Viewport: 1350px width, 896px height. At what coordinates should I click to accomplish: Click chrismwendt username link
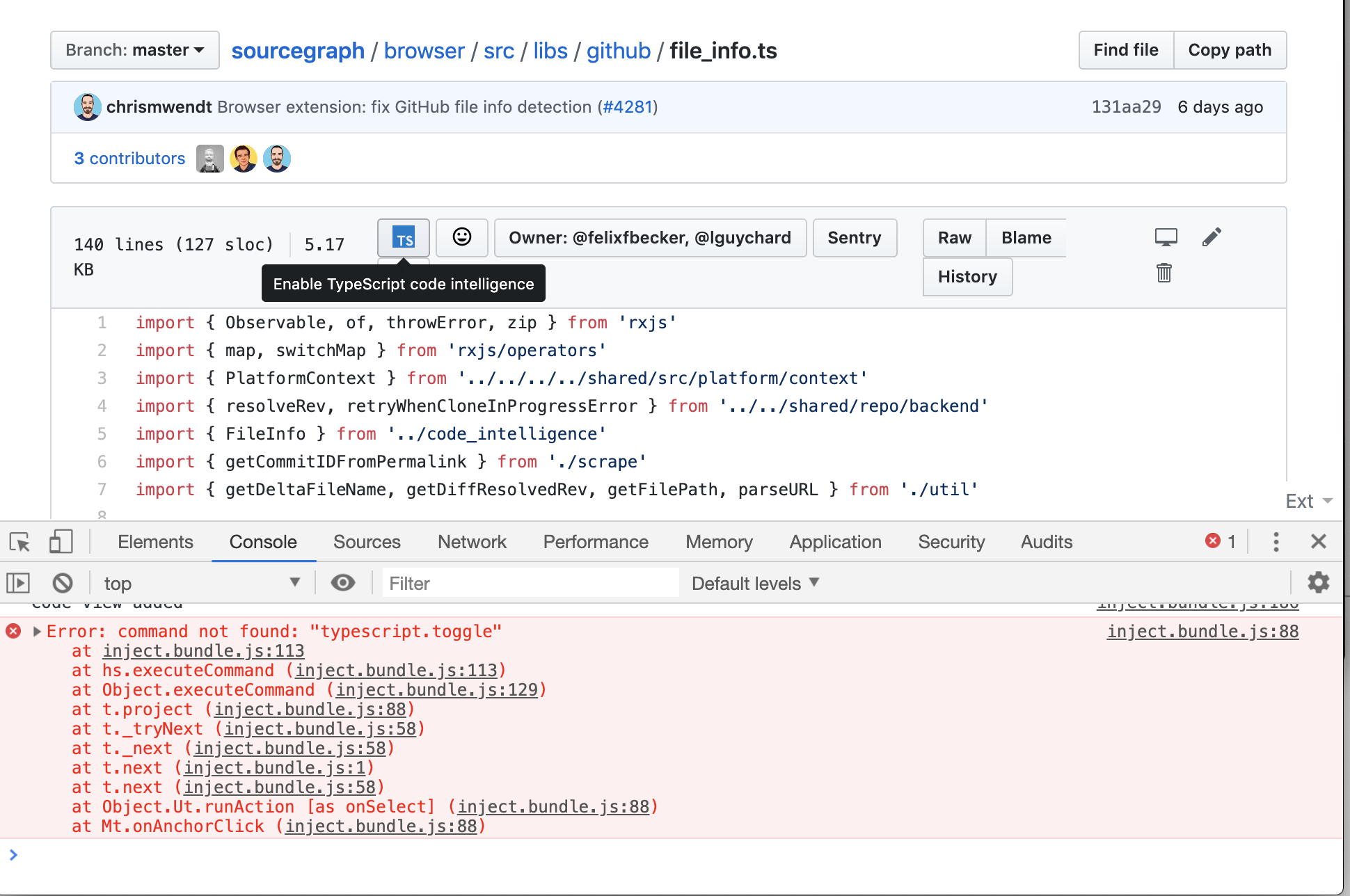click(159, 107)
